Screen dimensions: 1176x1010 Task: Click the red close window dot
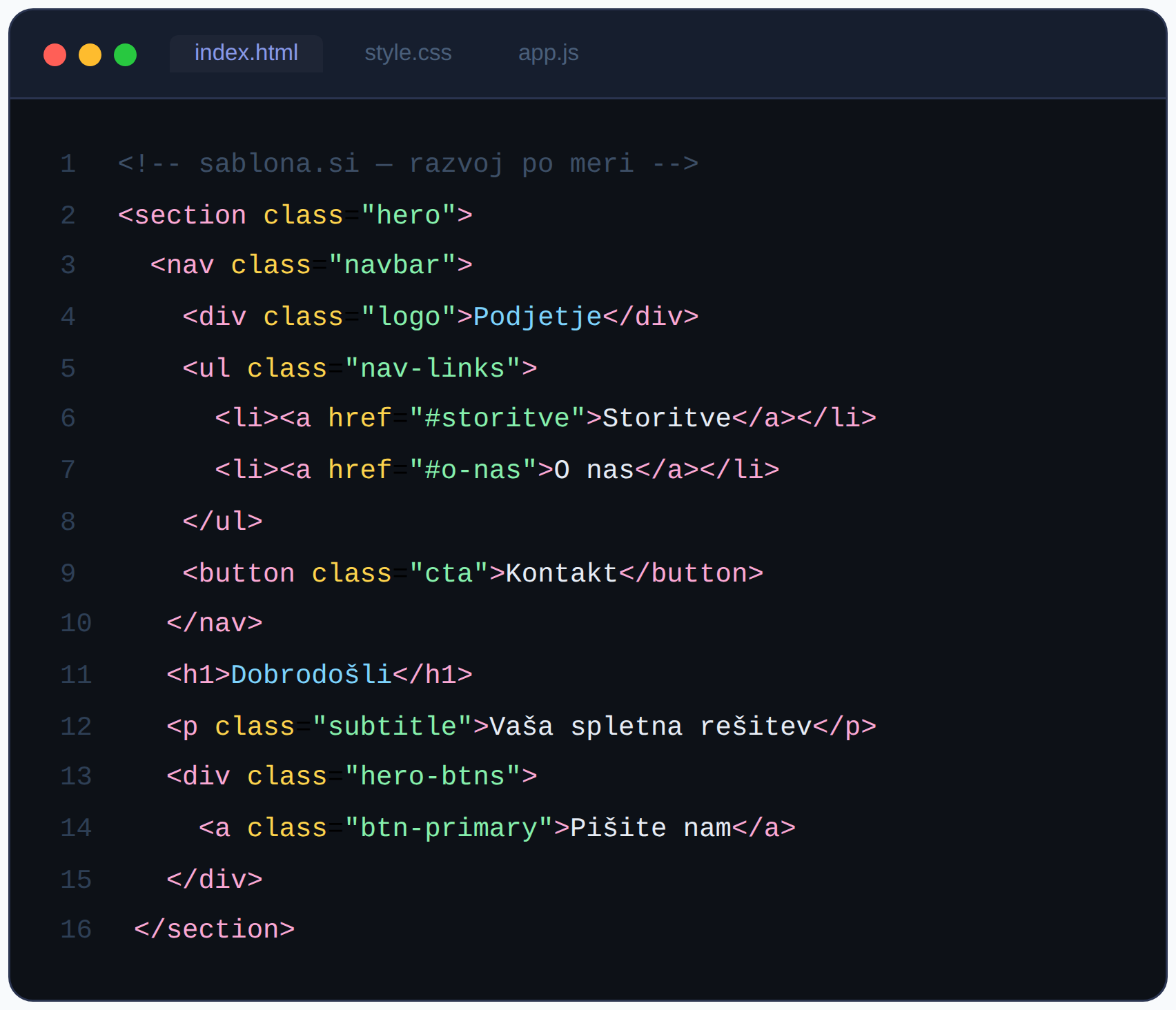55,55
